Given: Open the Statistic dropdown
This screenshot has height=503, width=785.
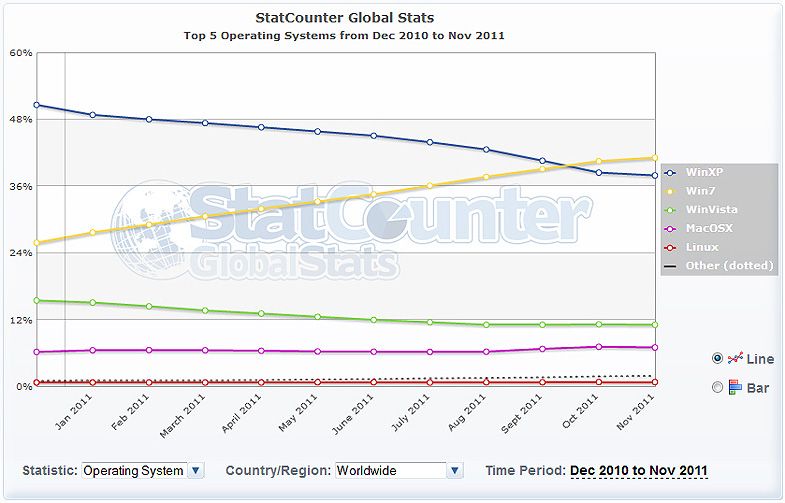Looking at the screenshot, I should point(196,471).
